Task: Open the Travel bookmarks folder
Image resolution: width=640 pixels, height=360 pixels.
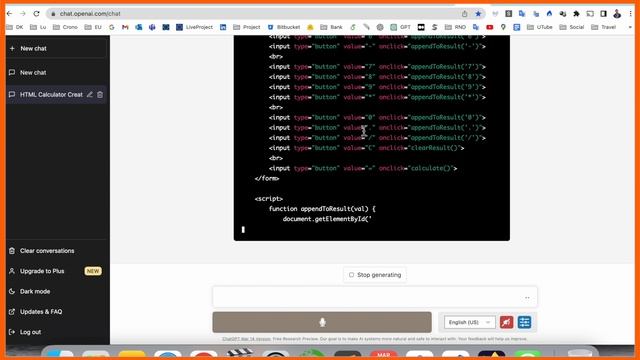Action: pos(604,27)
